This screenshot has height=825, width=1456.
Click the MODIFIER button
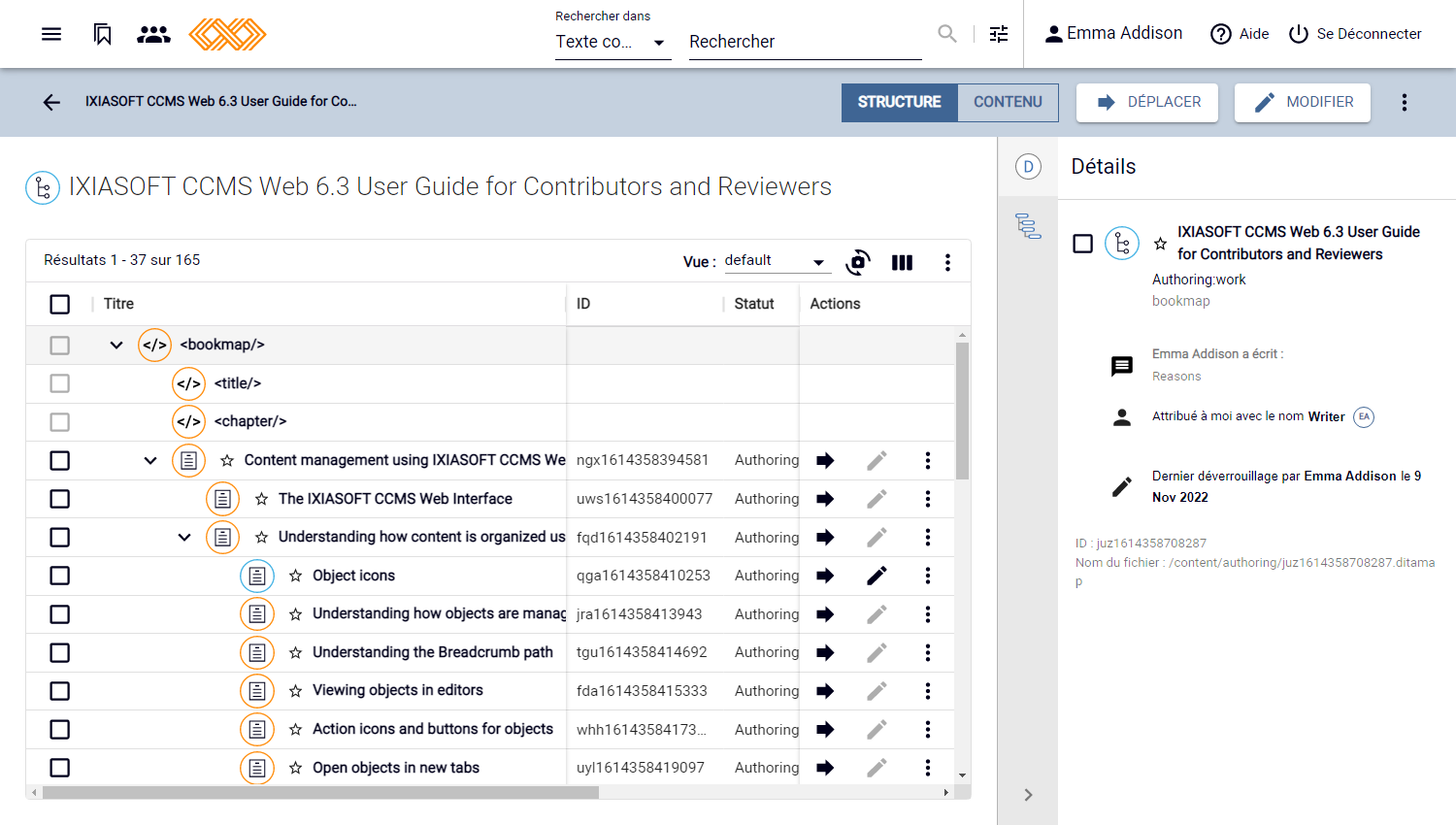(1303, 102)
